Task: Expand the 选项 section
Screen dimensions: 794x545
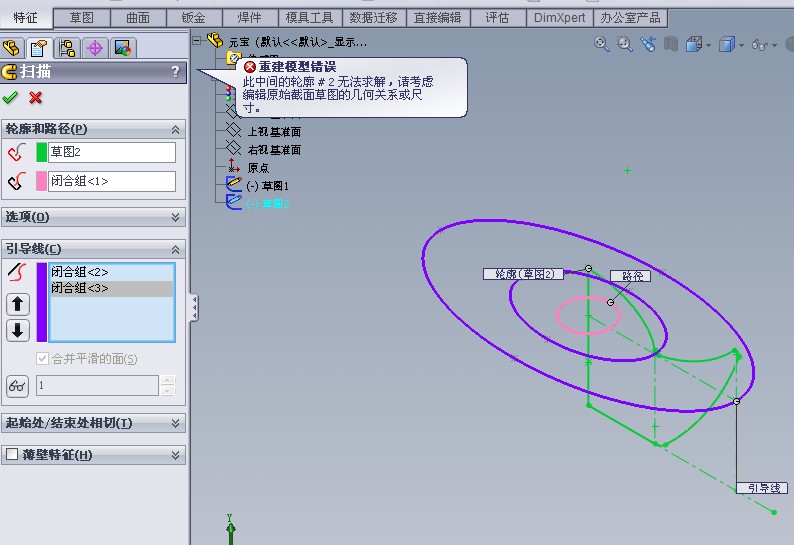Action: 175,217
